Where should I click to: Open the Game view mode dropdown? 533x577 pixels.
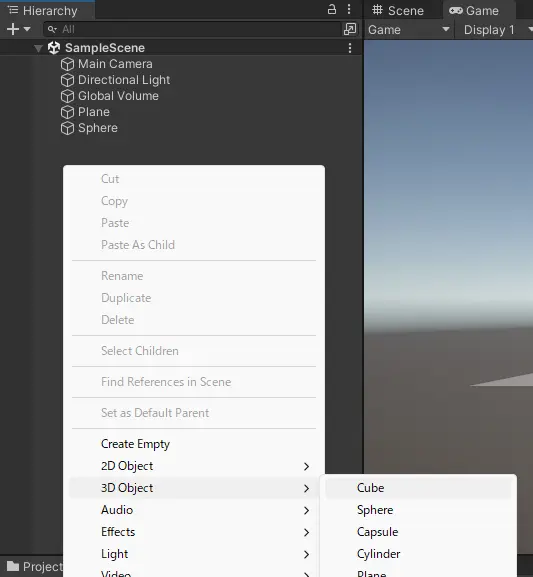(x=409, y=29)
